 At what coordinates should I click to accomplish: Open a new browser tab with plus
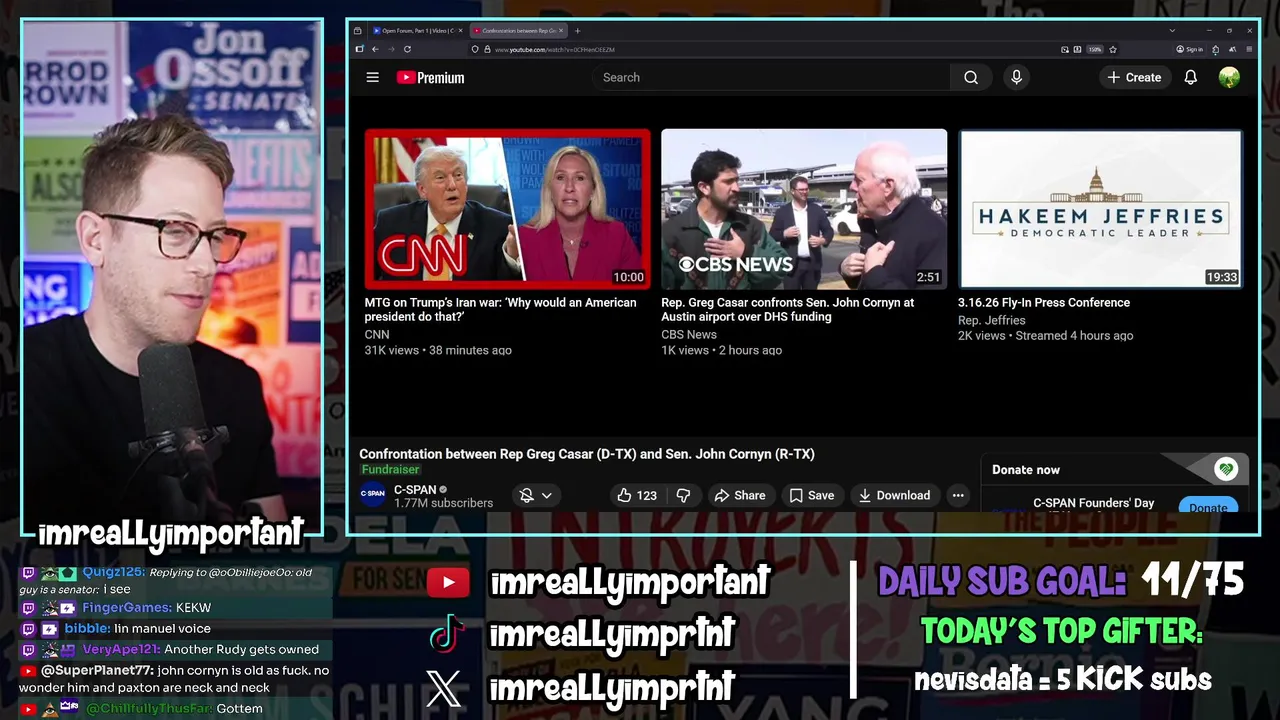tap(577, 31)
